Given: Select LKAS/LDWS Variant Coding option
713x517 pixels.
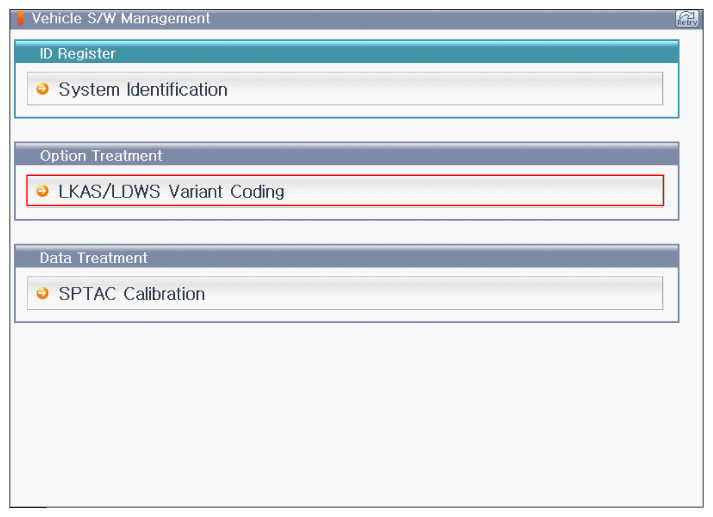Looking at the screenshot, I should click(x=171, y=191).
